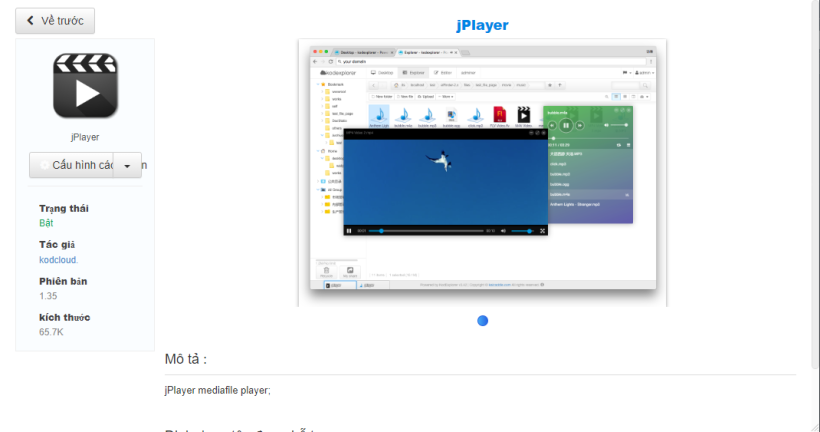Click the jPlayer clapperboard app icon

85,86
